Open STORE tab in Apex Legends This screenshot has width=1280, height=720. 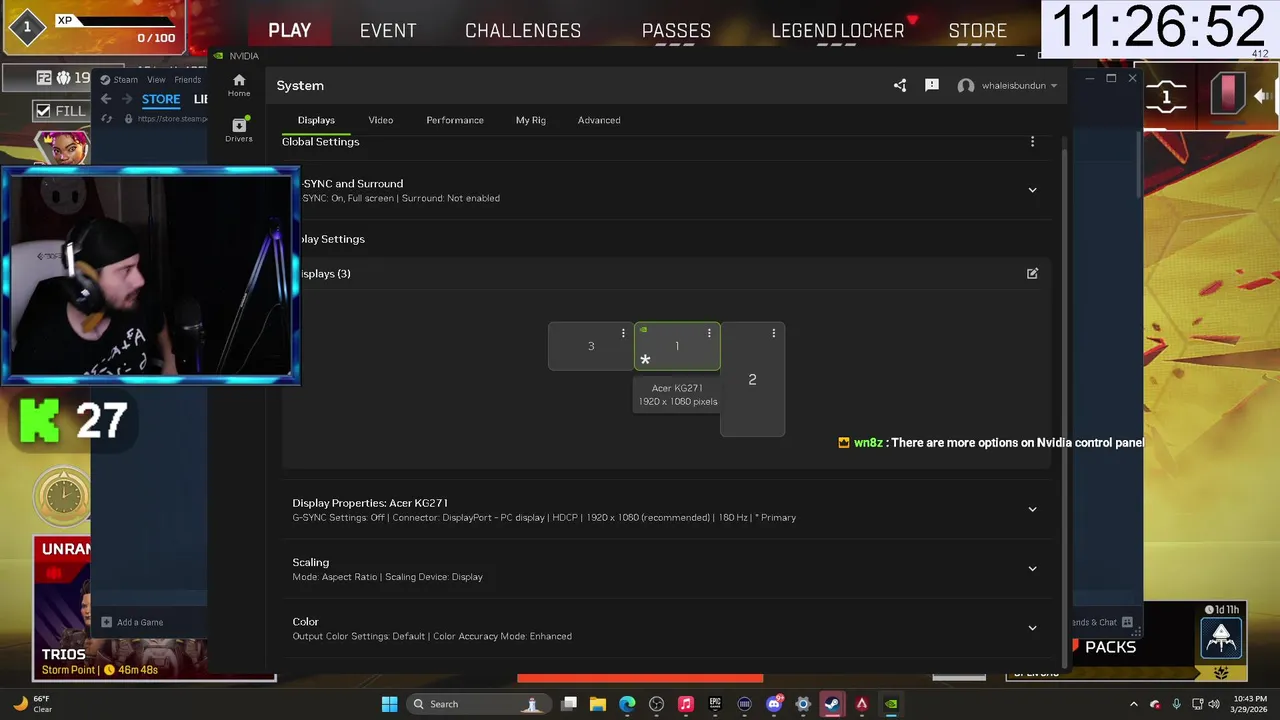pos(978,31)
